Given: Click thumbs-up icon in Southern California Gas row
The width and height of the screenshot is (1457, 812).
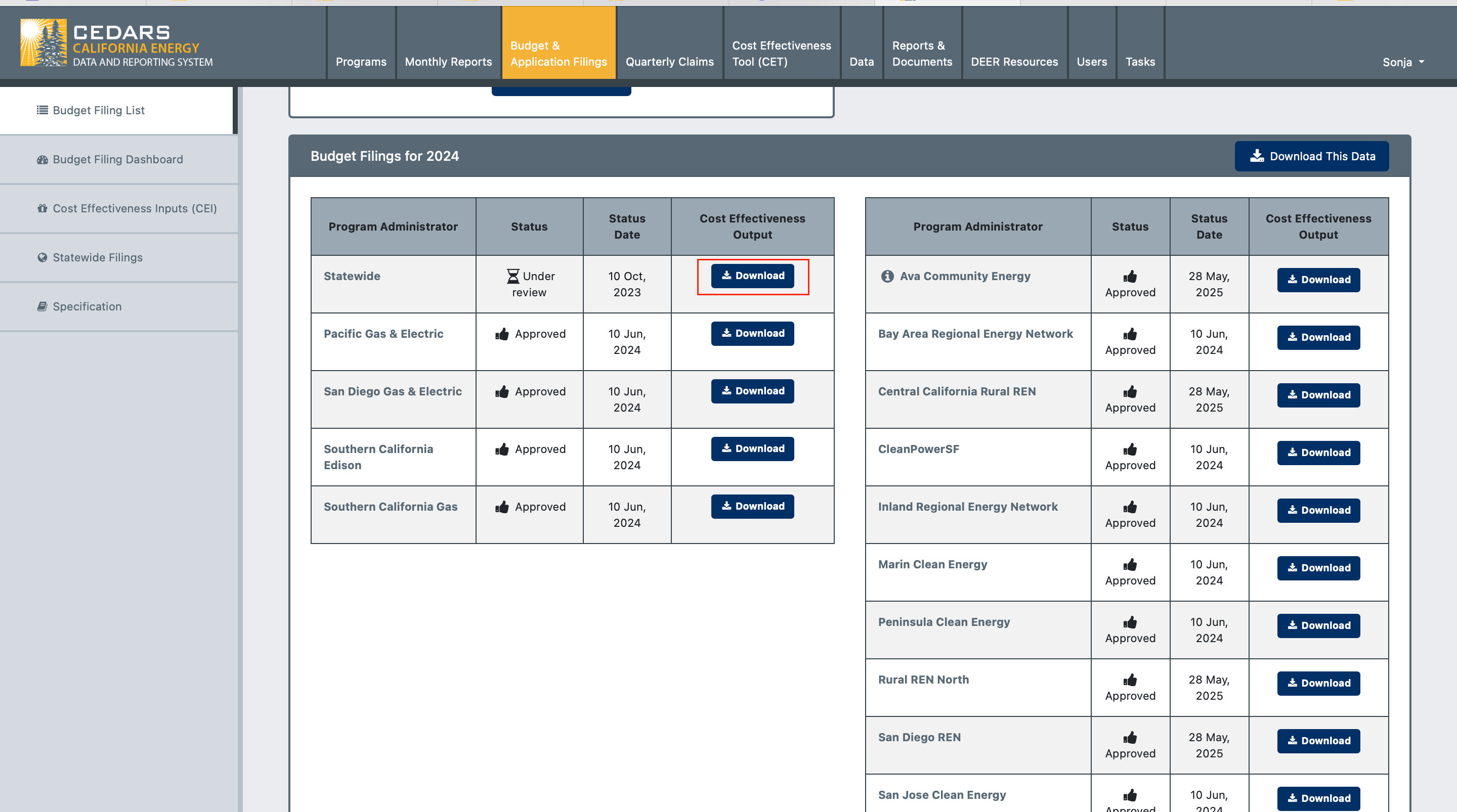Looking at the screenshot, I should (x=502, y=507).
